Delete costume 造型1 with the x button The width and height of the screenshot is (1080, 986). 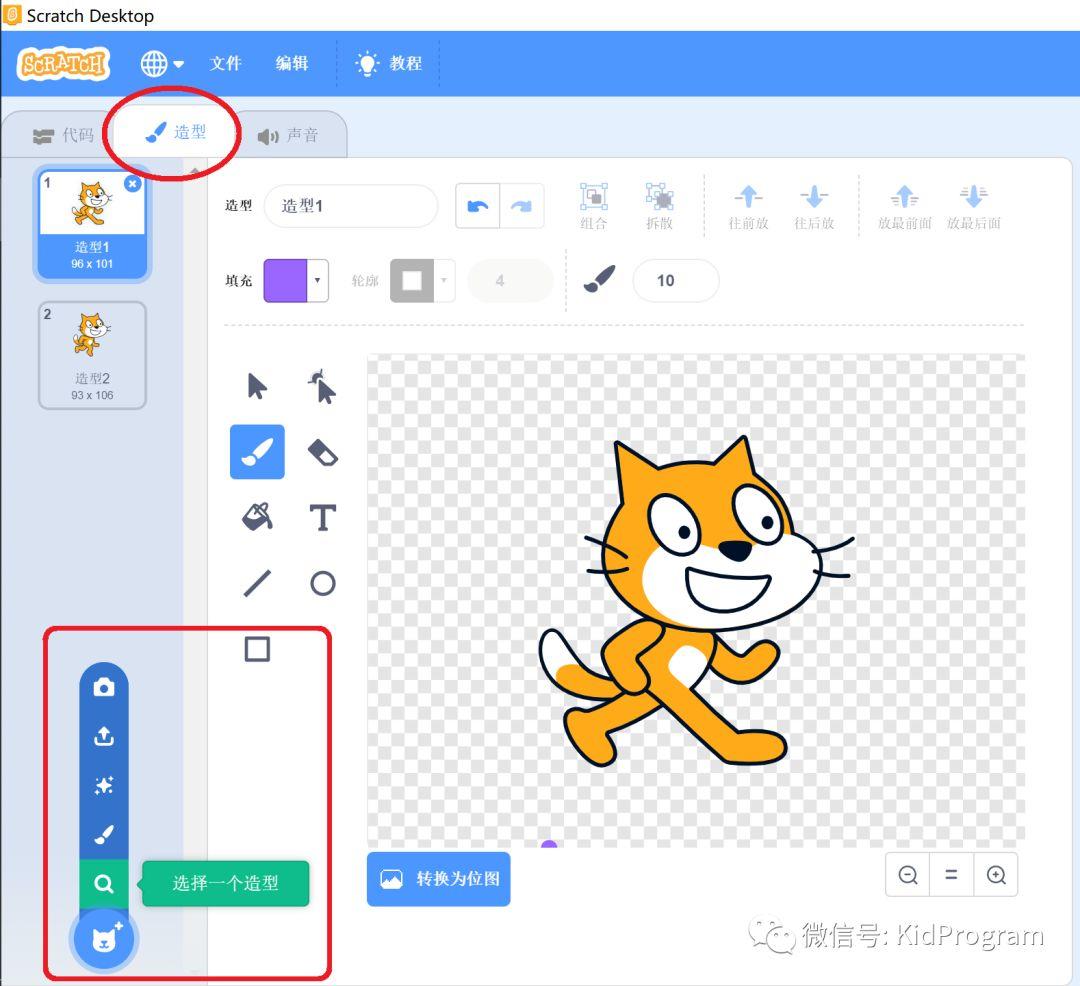[x=132, y=184]
